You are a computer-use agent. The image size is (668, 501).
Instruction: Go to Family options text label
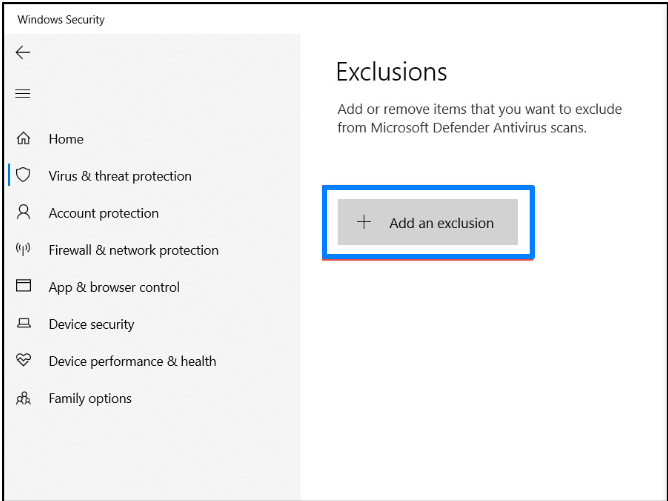click(x=90, y=398)
